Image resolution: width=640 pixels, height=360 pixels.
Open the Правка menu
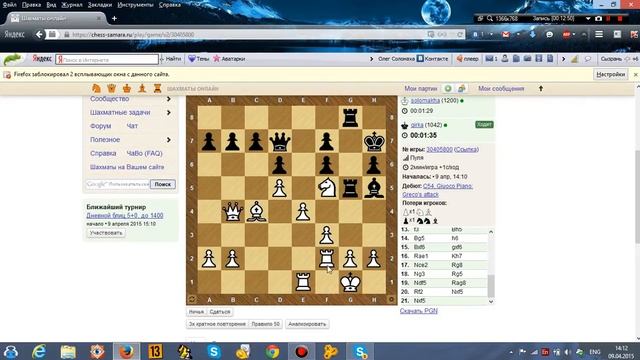pos(31,5)
